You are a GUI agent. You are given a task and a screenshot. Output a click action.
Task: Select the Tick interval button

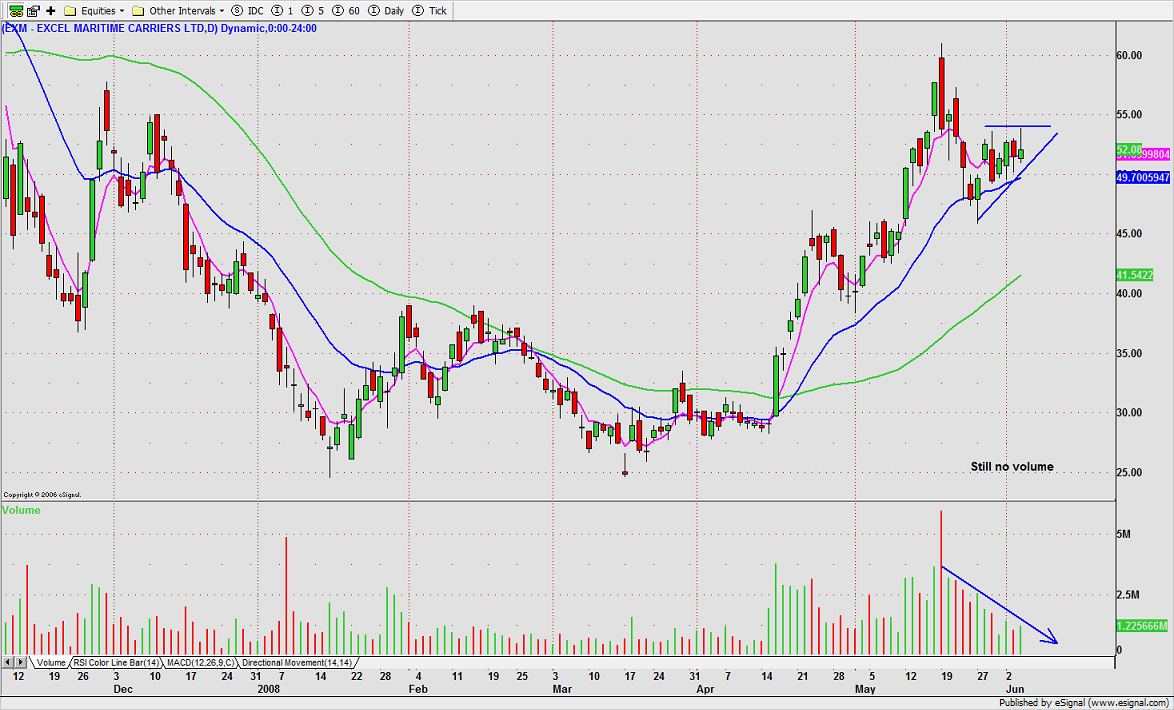click(430, 10)
